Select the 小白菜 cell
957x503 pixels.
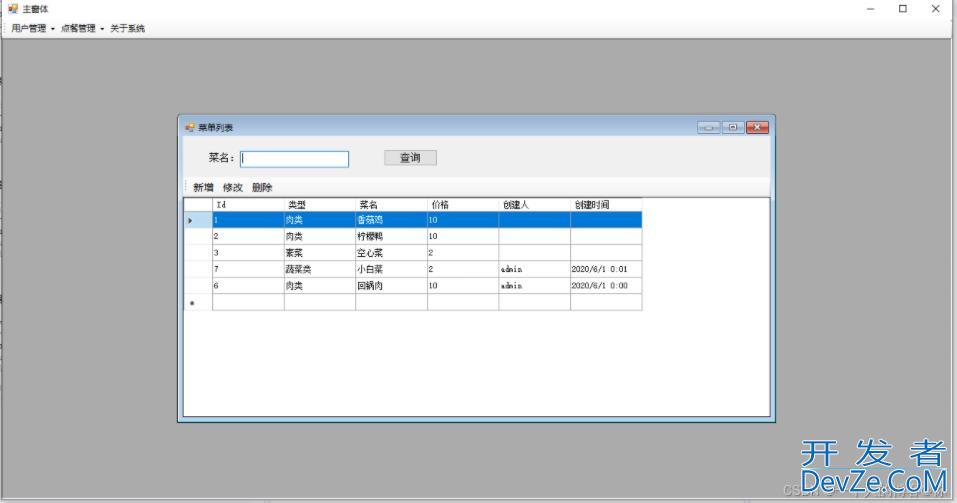pyautogui.click(x=391, y=269)
